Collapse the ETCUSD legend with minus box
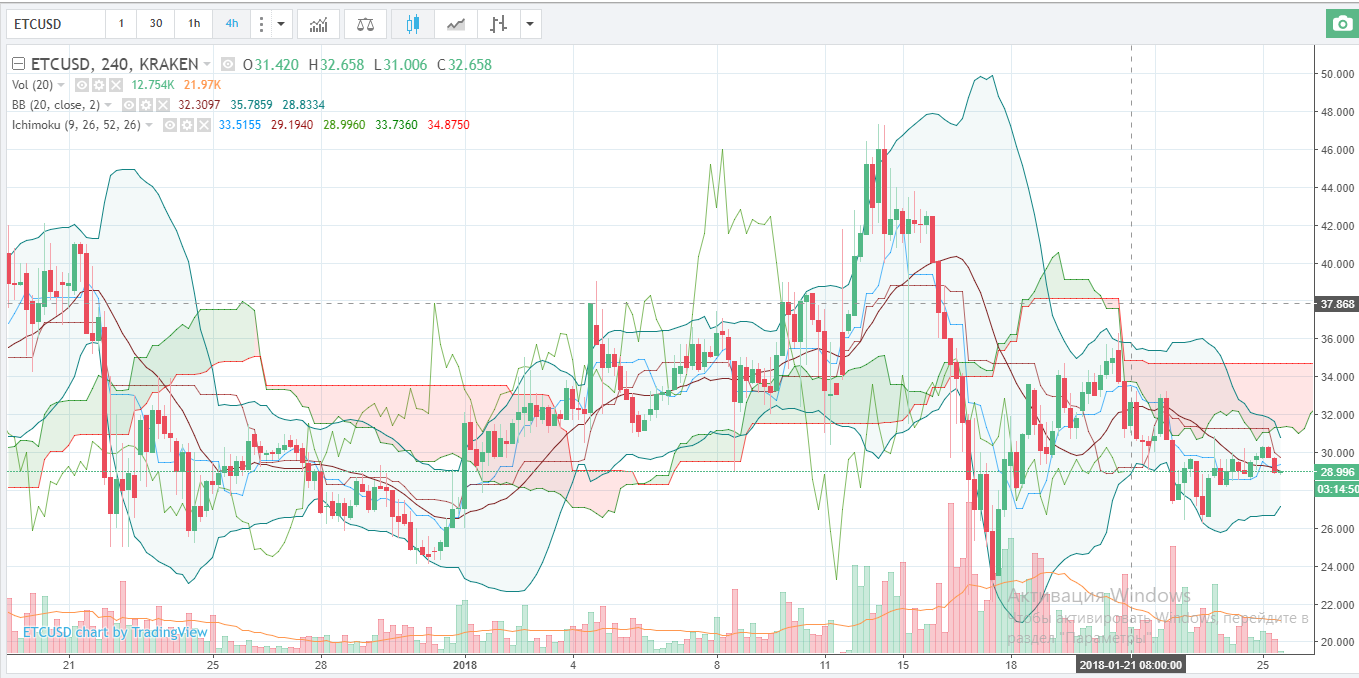Screen dimensions: 1359x678 tap(17, 64)
